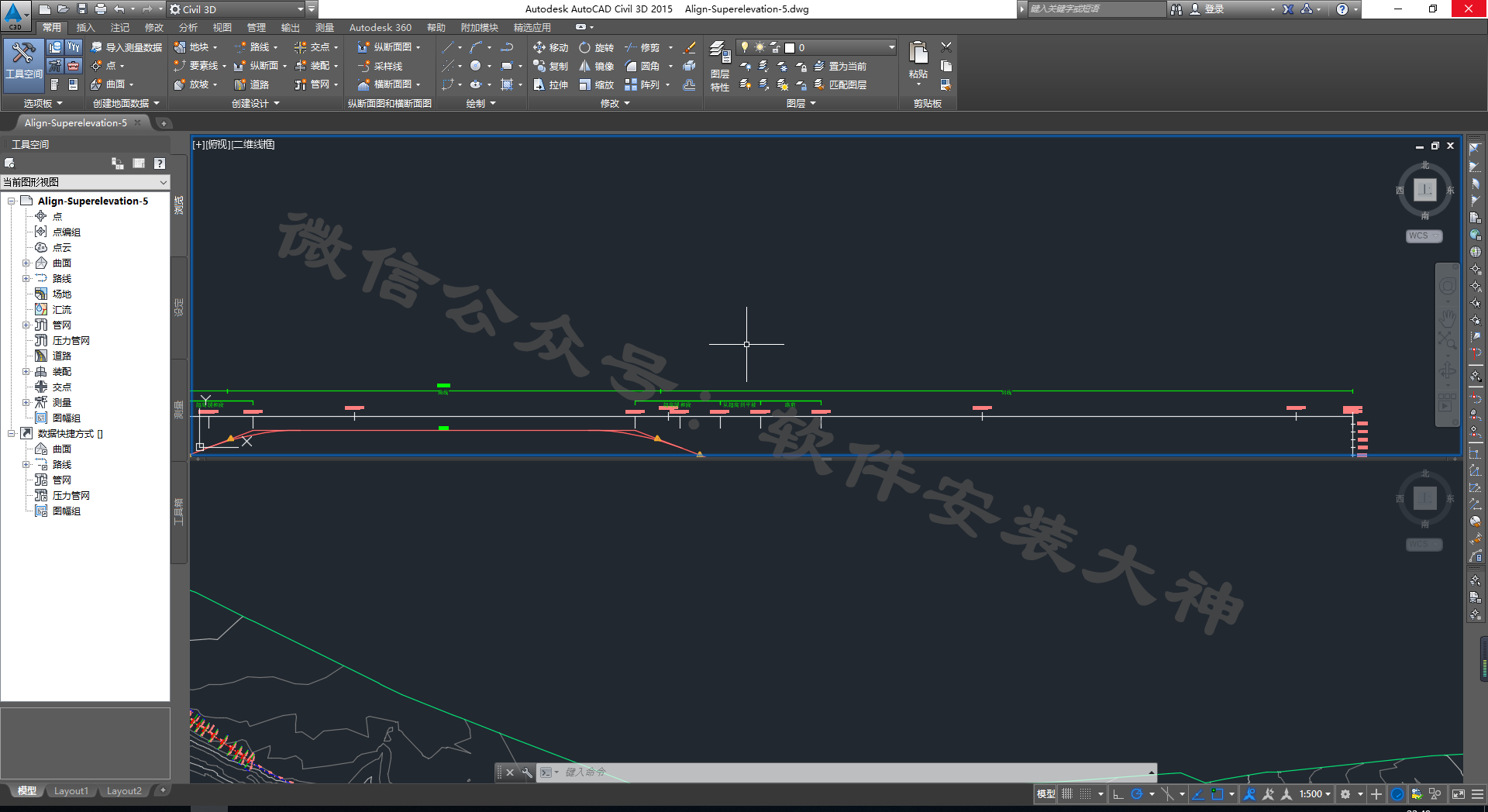Toggle object snap square icon in status bar
The width and height of the screenshot is (1488, 812).
[x=1217, y=794]
